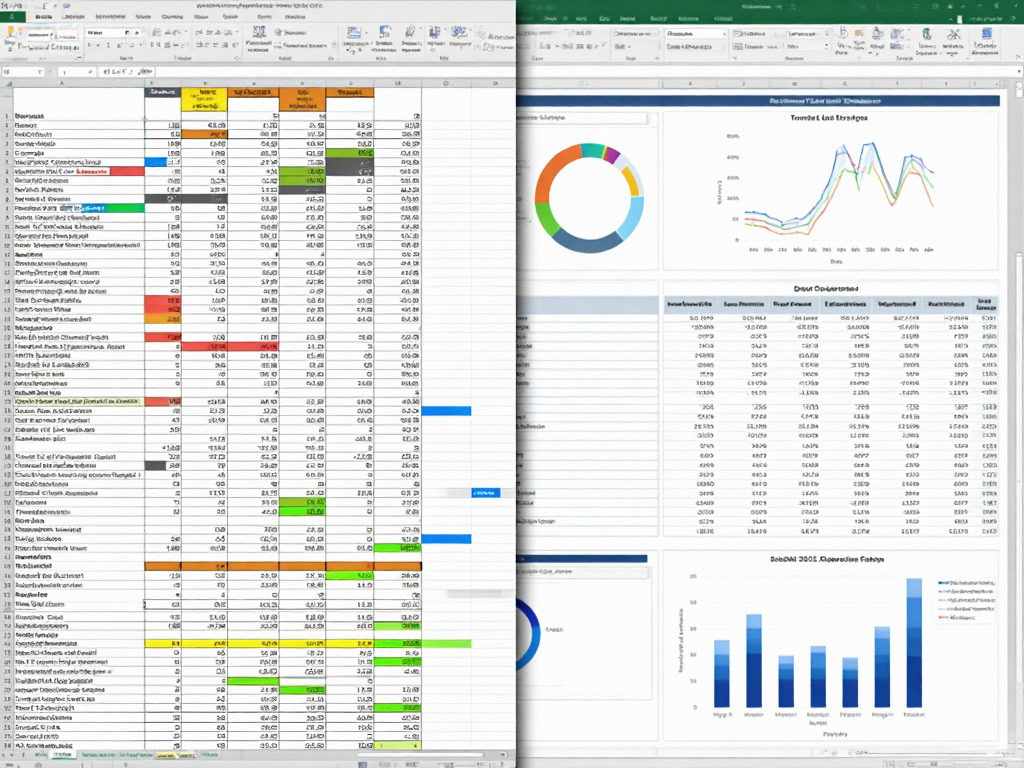This screenshot has height=768, width=1024.
Task: Click the bar chart legend in dashboard window
Action: click(x=965, y=600)
